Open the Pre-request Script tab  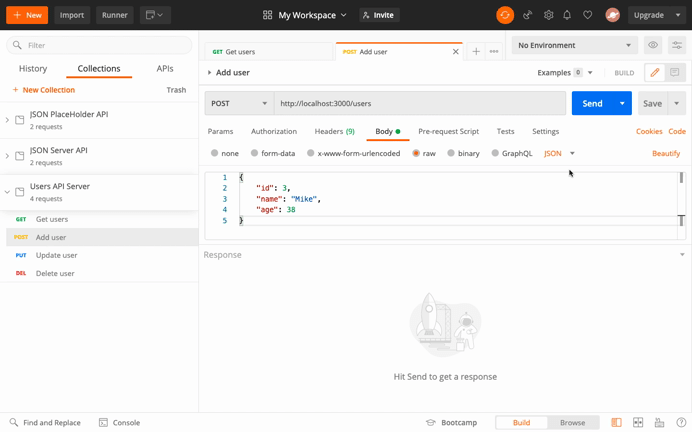coord(448,131)
